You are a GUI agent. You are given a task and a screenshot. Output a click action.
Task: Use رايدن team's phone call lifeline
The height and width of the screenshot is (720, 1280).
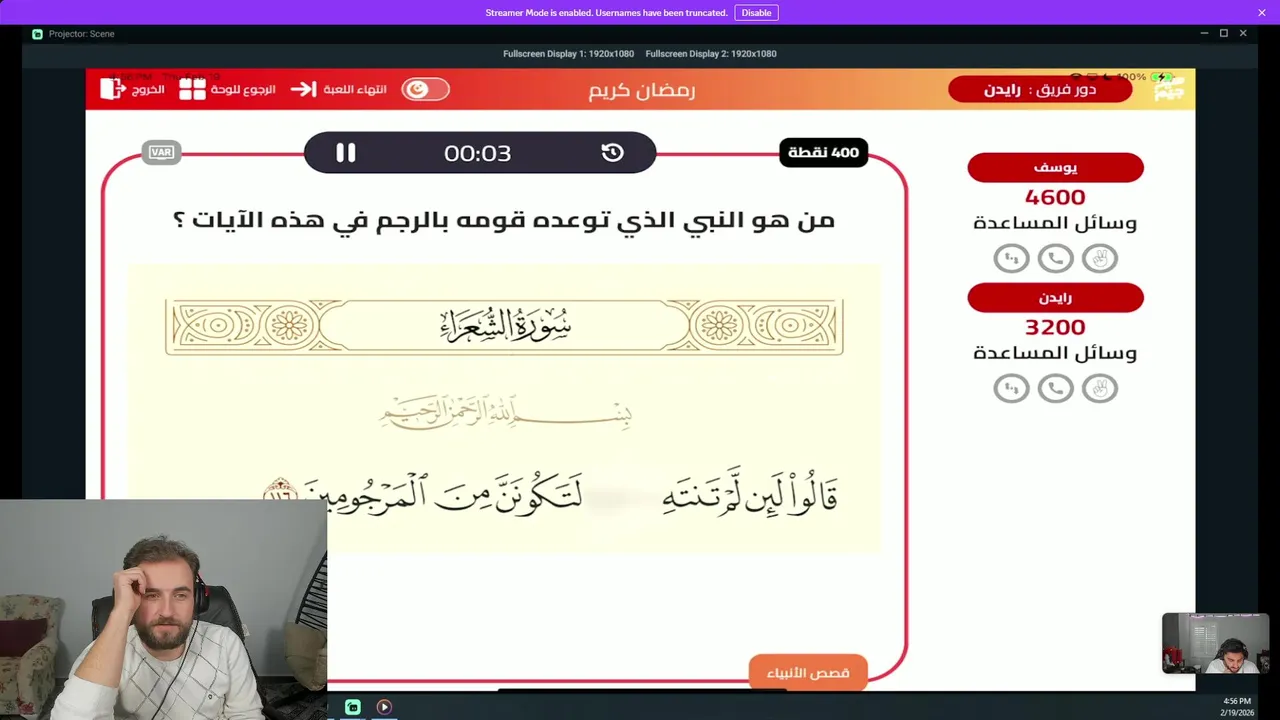pos(1055,388)
